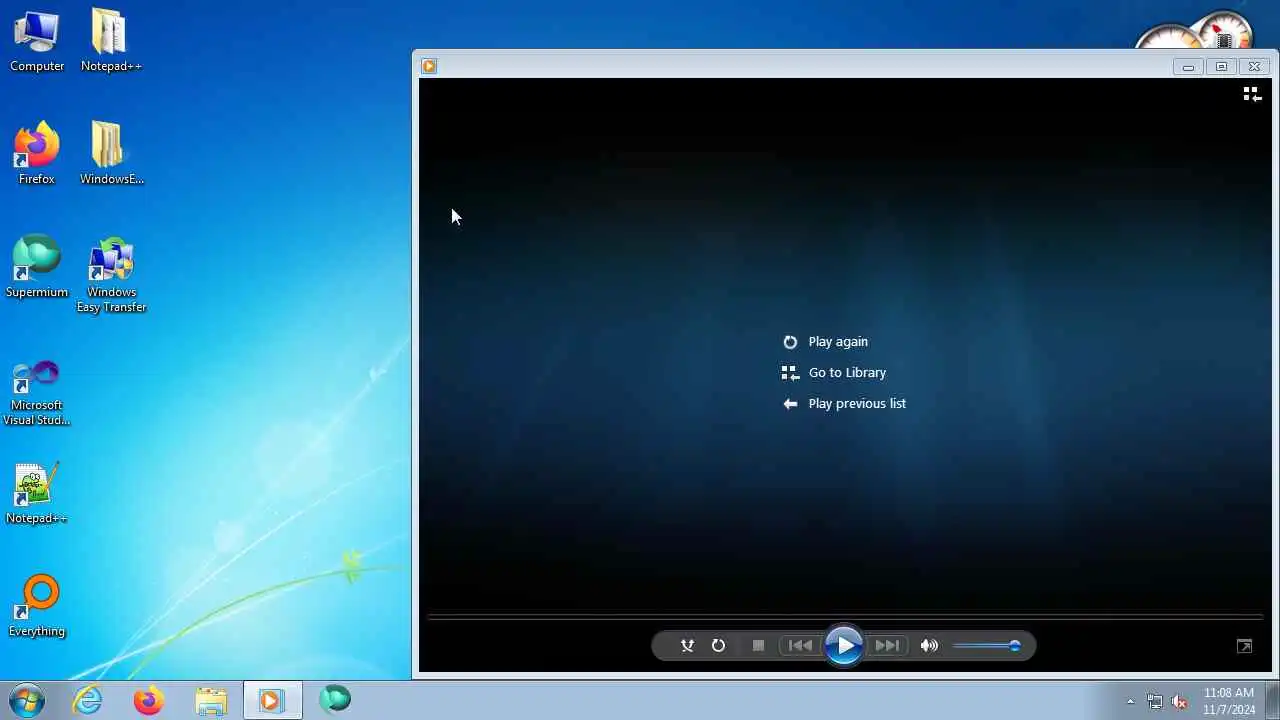This screenshot has height=720, width=1280.
Task: Open the clock showing 11:08 AM
Action: coord(1229,701)
